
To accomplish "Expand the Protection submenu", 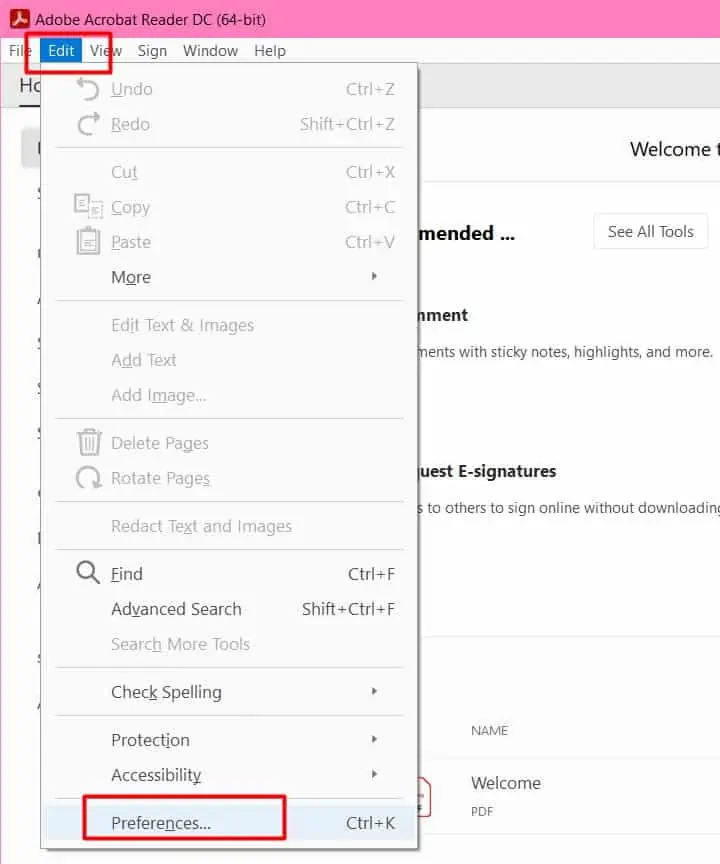I will [x=150, y=740].
